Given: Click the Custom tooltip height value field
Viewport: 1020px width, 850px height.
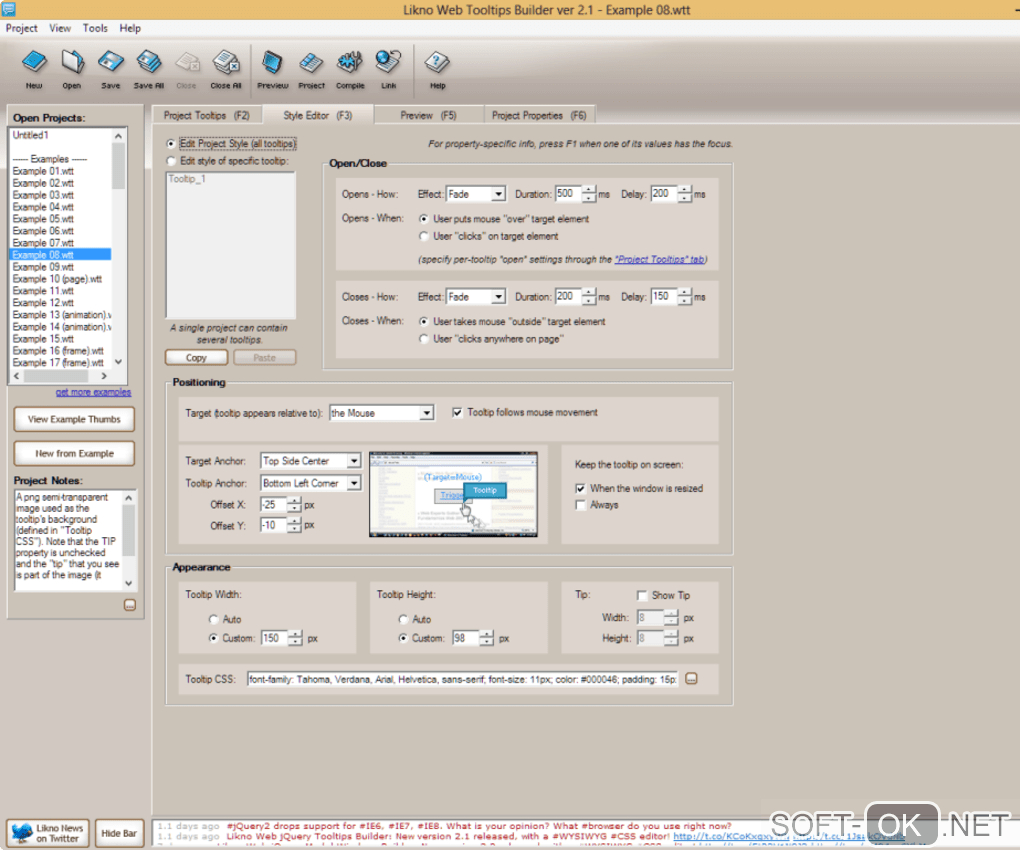Looking at the screenshot, I should tap(465, 639).
